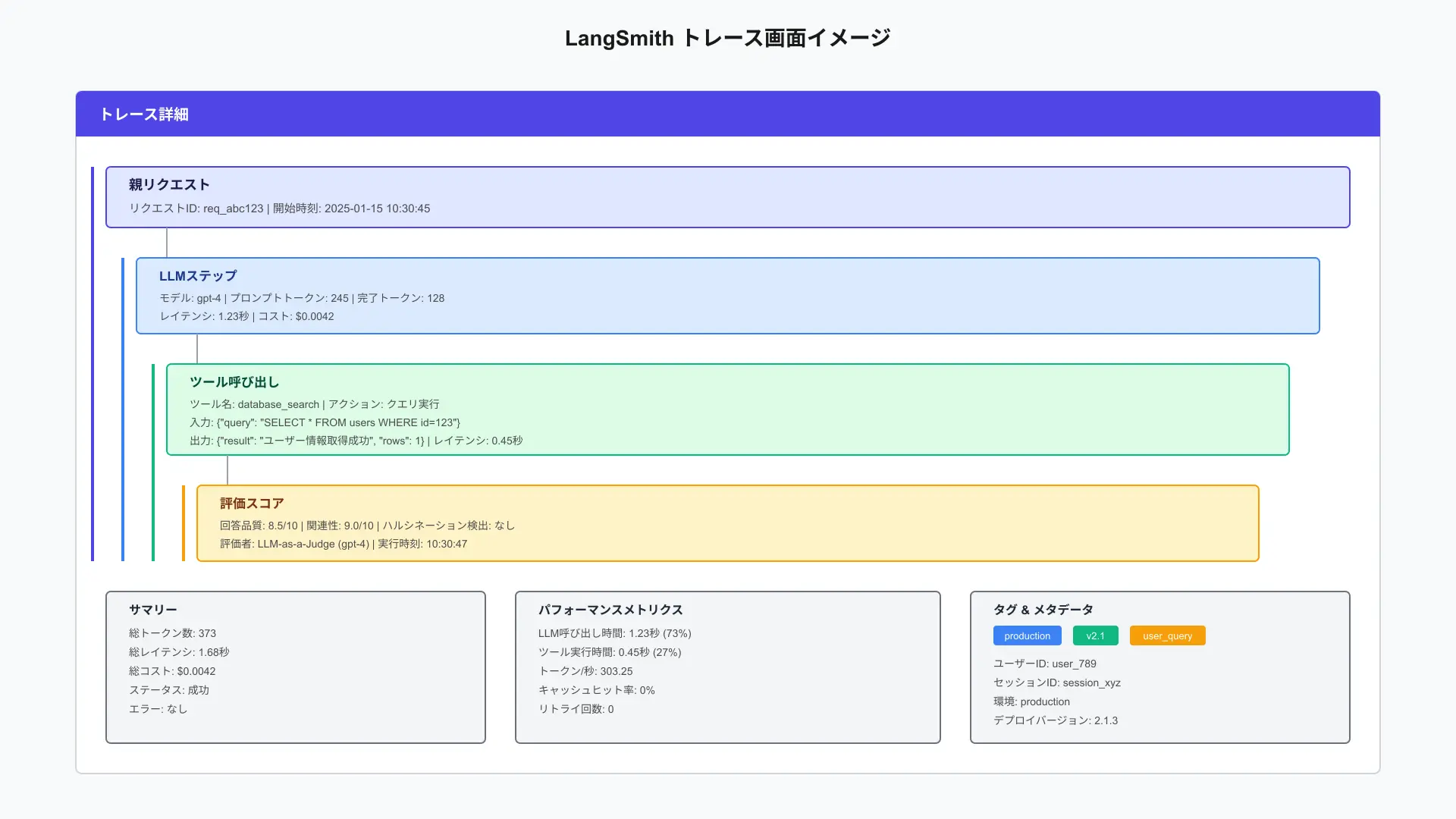
Task: Click ツール実行時間: 0.45秒 (27%)
Action: (x=610, y=652)
